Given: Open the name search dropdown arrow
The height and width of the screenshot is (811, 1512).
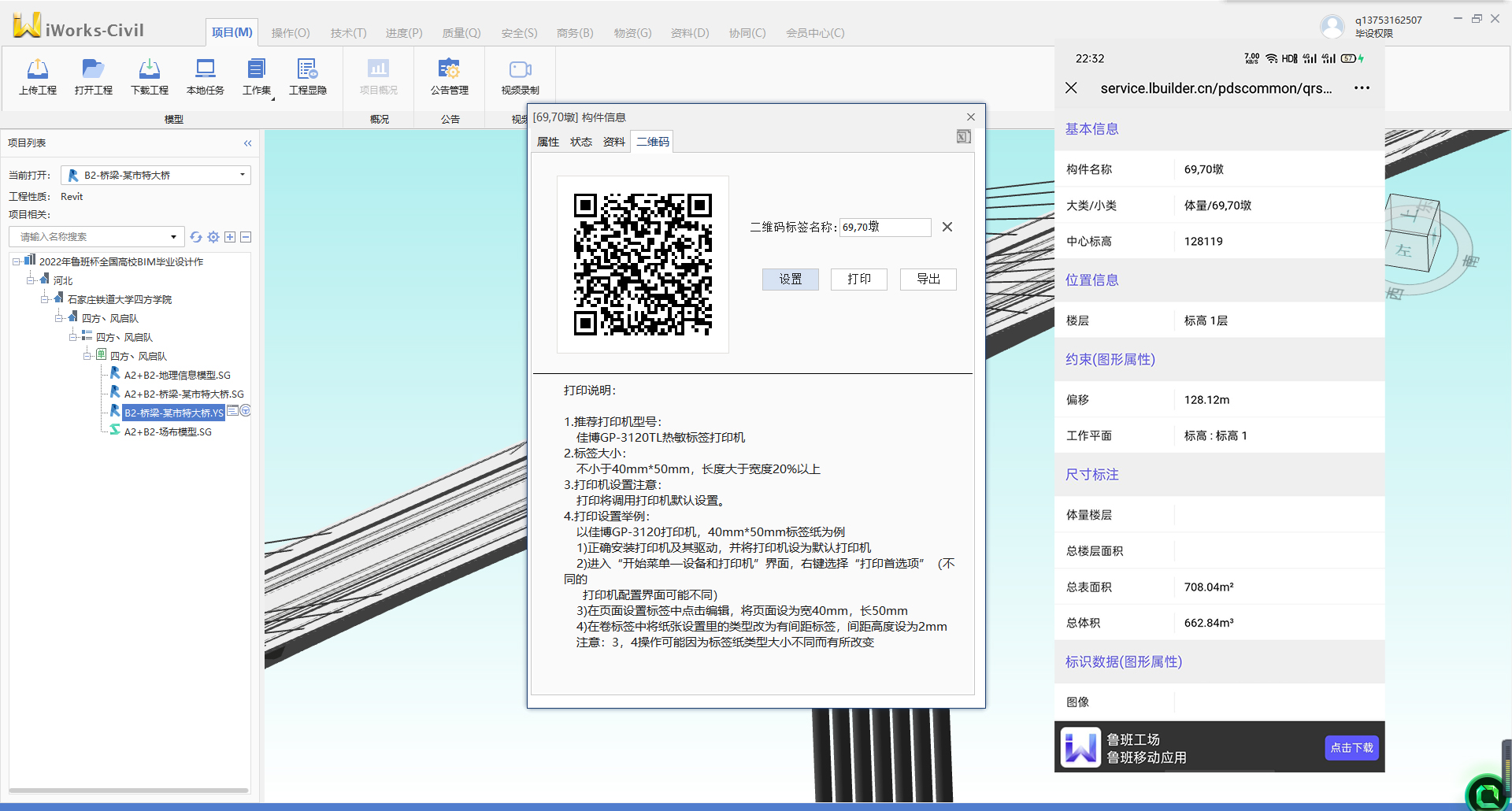Looking at the screenshot, I should pyautogui.click(x=173, y=237).
